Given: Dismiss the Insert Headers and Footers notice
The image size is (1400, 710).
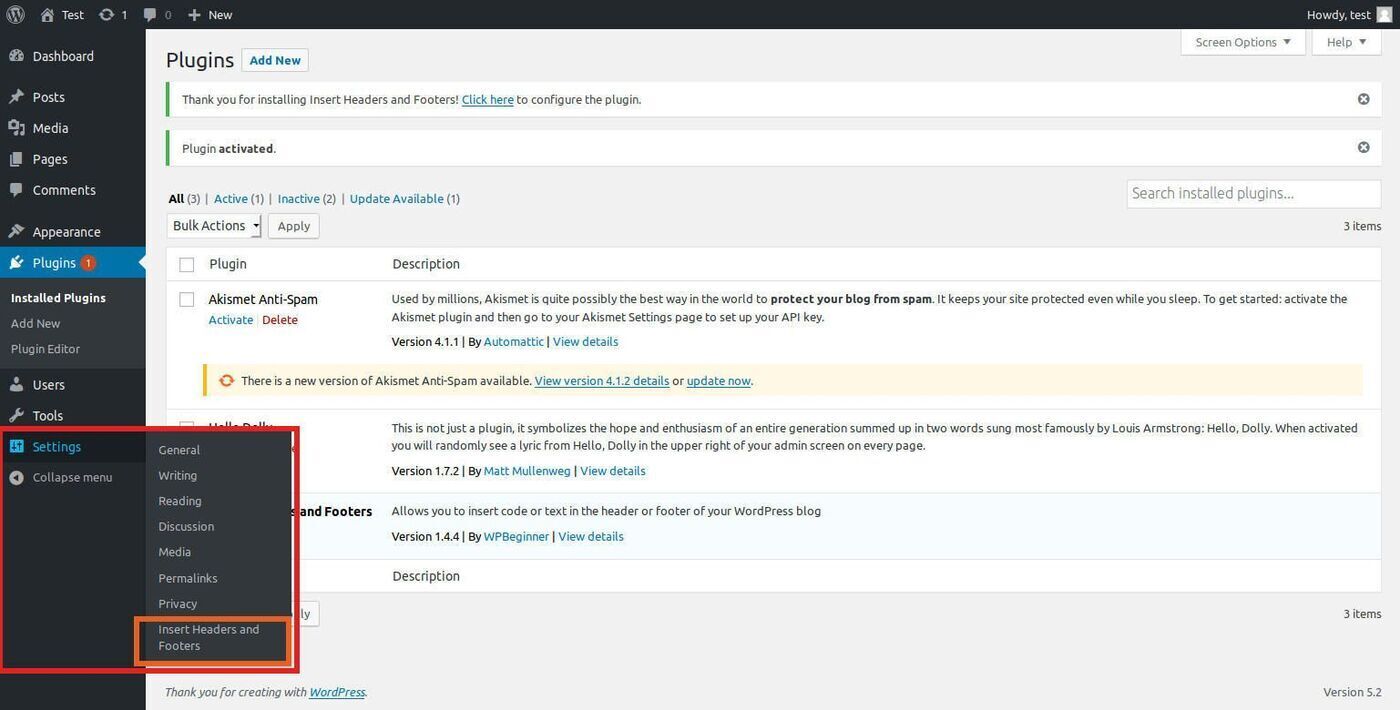Looking at the screenshot, I should pyautogui.click(x=1363, y=99).
